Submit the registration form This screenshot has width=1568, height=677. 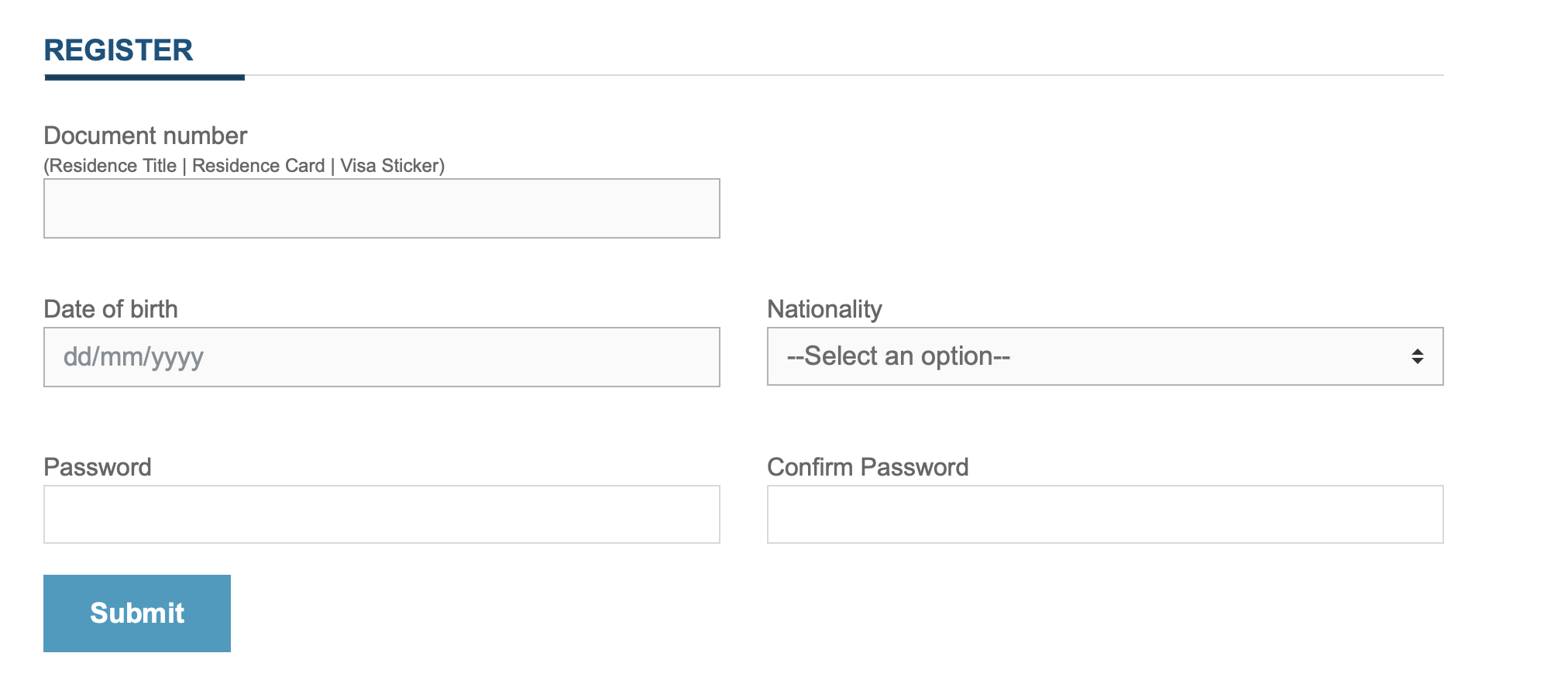137,613
